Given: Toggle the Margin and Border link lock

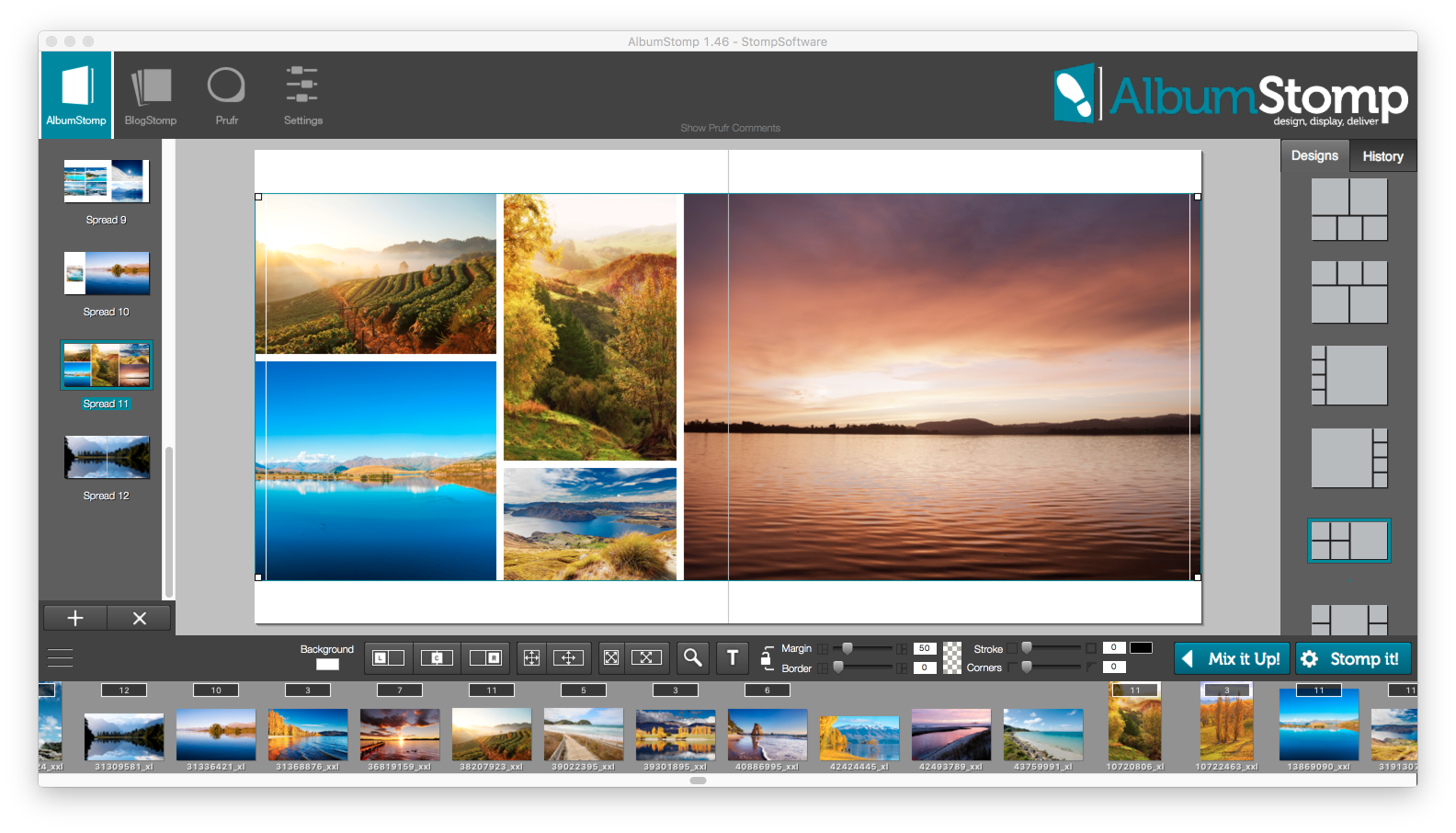Looking at the screenshot, I should [x=766, y=656].
